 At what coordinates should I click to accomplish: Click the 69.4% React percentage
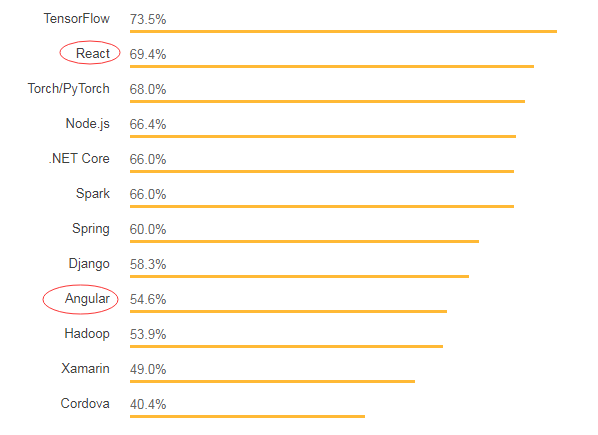[x=148, y=54]
